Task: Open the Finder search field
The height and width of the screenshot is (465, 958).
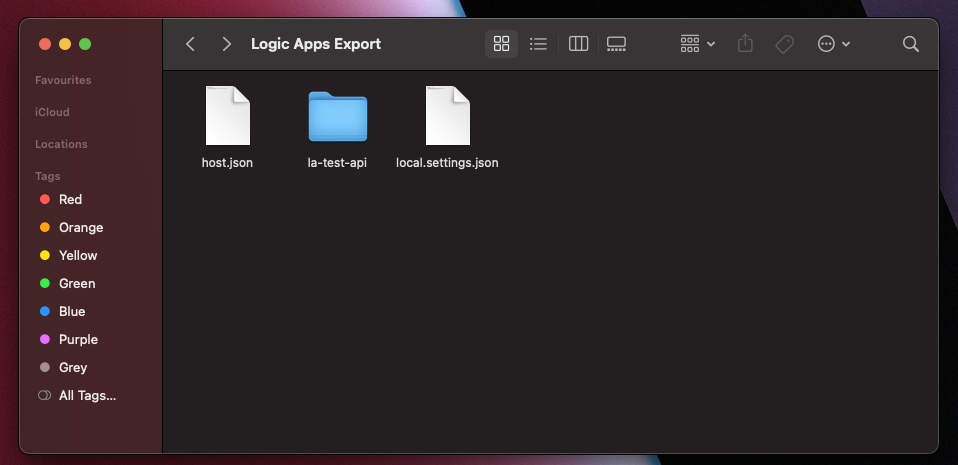Action: pos(910,44)
